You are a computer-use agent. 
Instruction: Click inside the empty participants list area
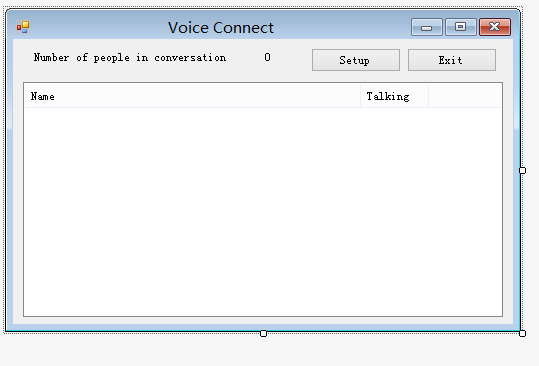point(263,211)
